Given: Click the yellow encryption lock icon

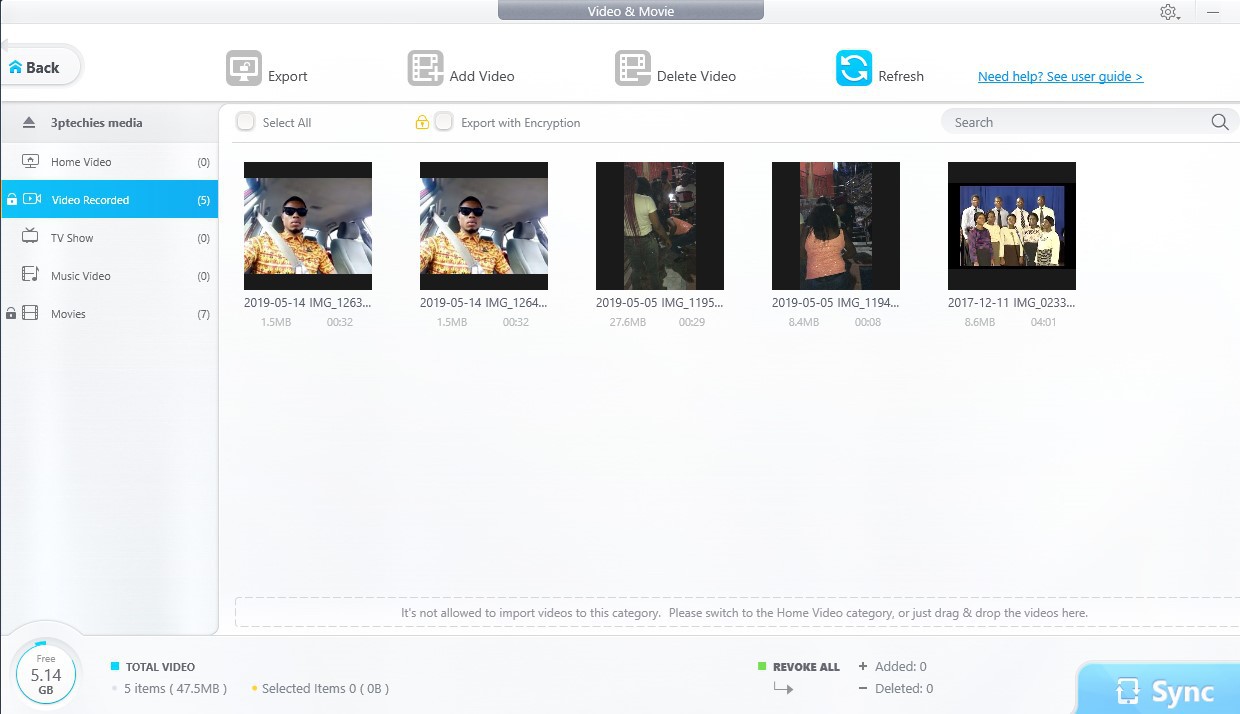Looking at the screenshot, I should (x=422, y=123).
